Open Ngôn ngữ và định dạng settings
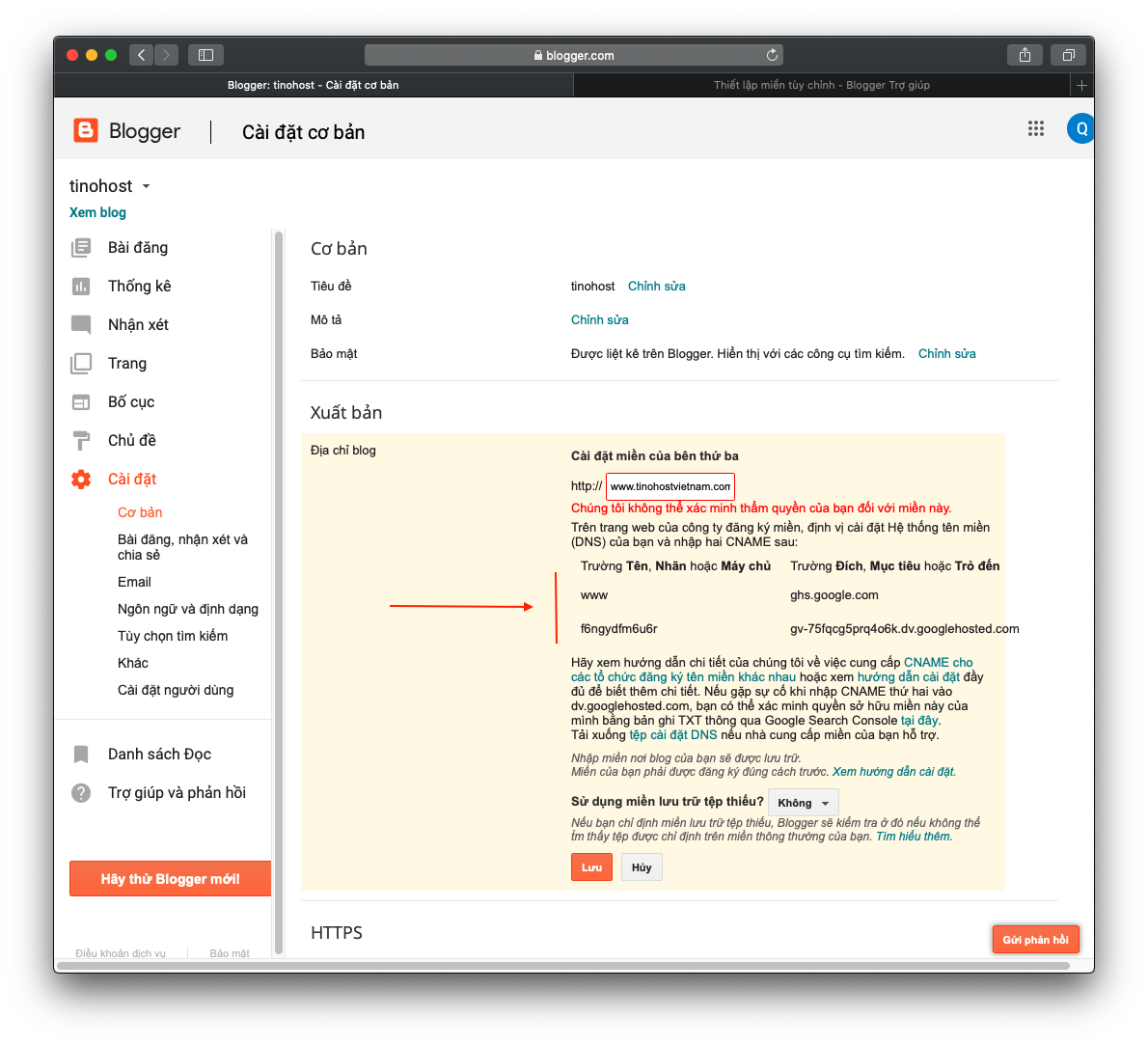 click(187, 609)
